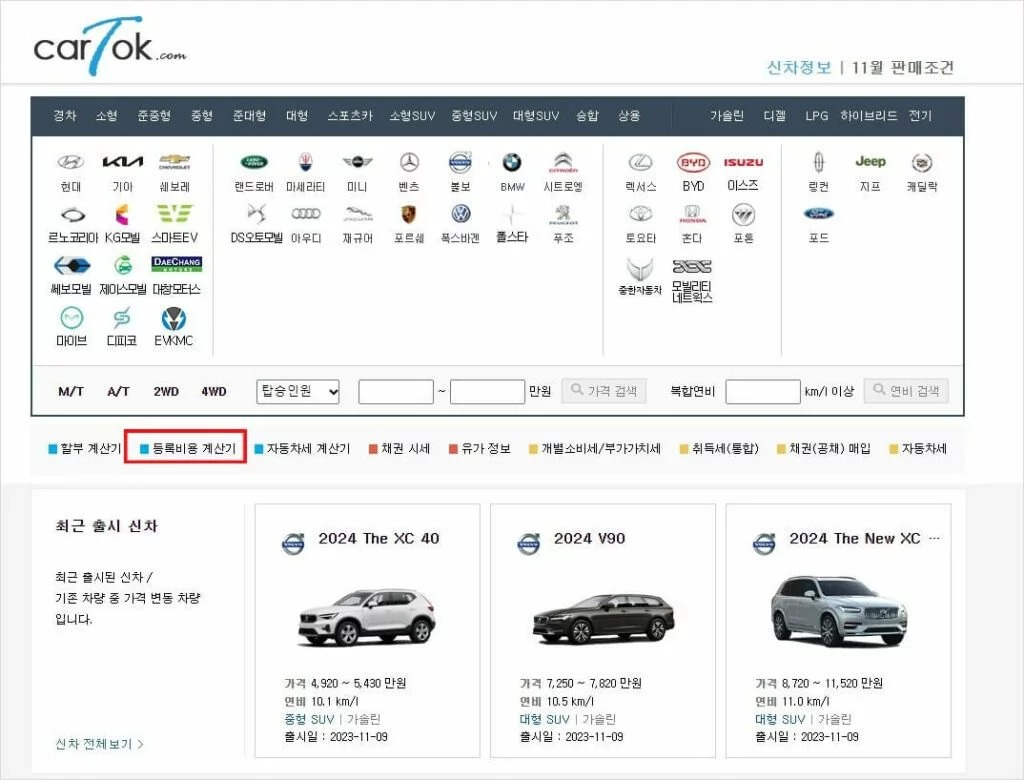Image resolution: width=1024 pixels, height=780 pixels.
Task: Select the Lexus brand logo
Action: (641, 162)
